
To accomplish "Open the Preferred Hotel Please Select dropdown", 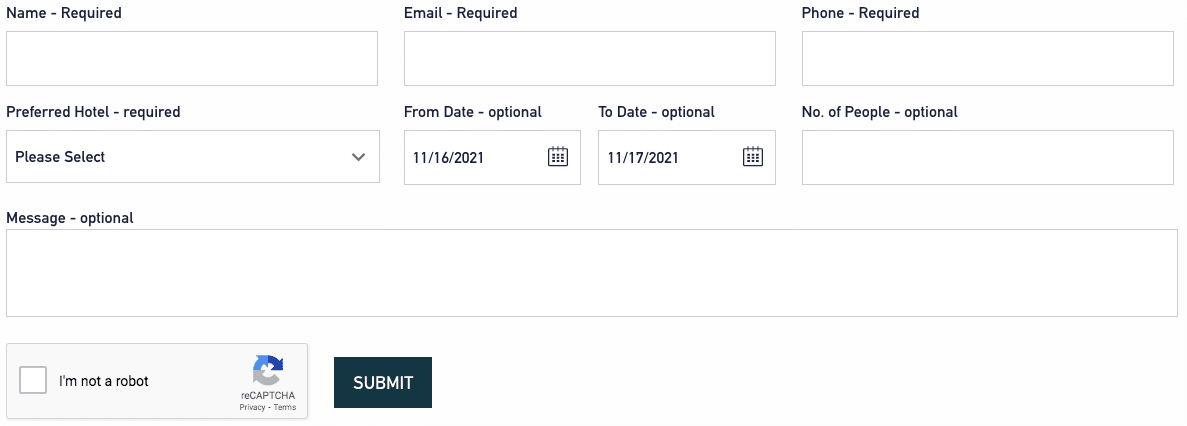I will pos(193,157).
